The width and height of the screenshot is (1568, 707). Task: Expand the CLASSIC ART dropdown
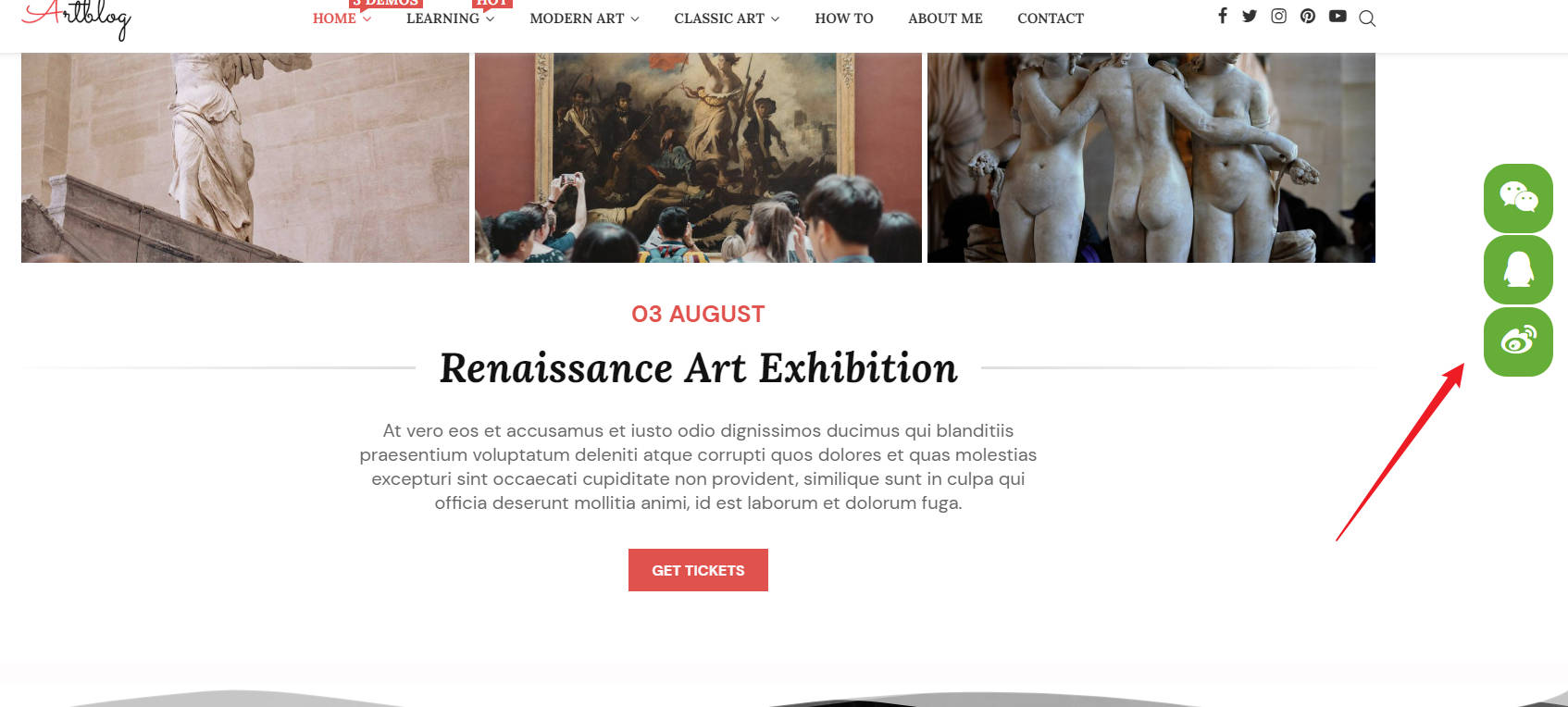[x=727, y=19]
